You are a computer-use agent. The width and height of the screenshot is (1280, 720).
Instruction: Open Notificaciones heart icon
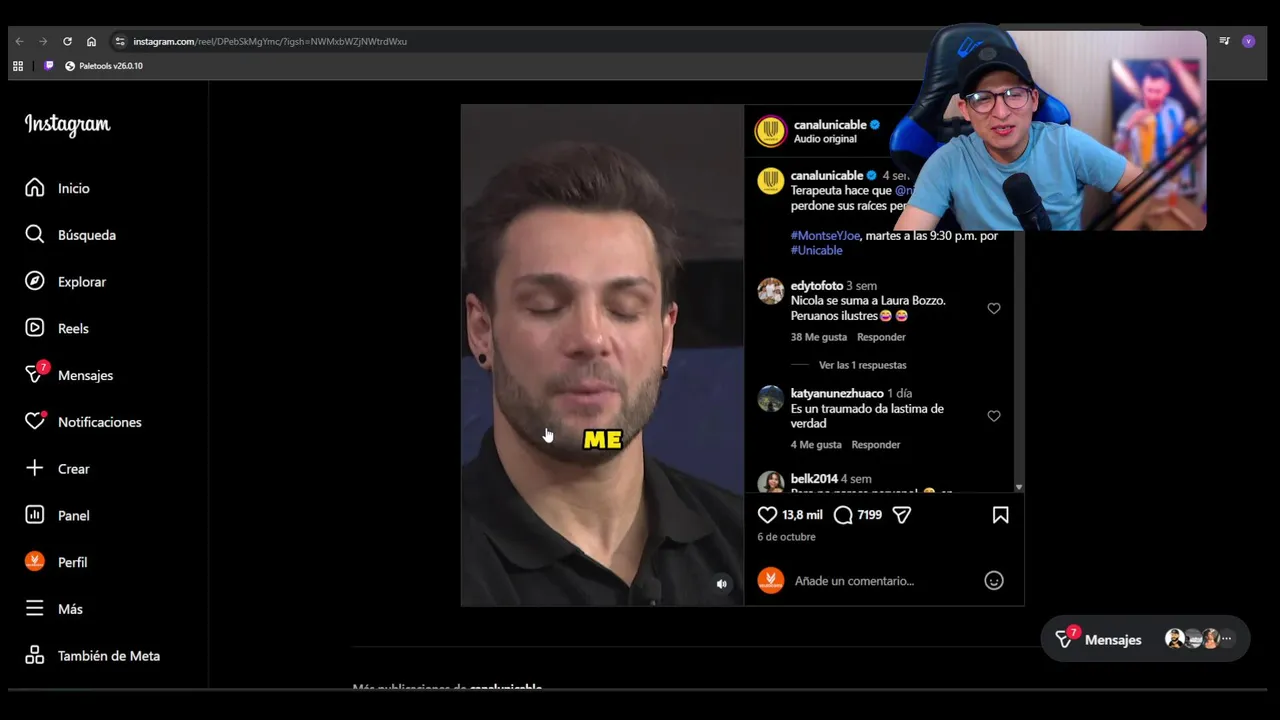[35, 422]
